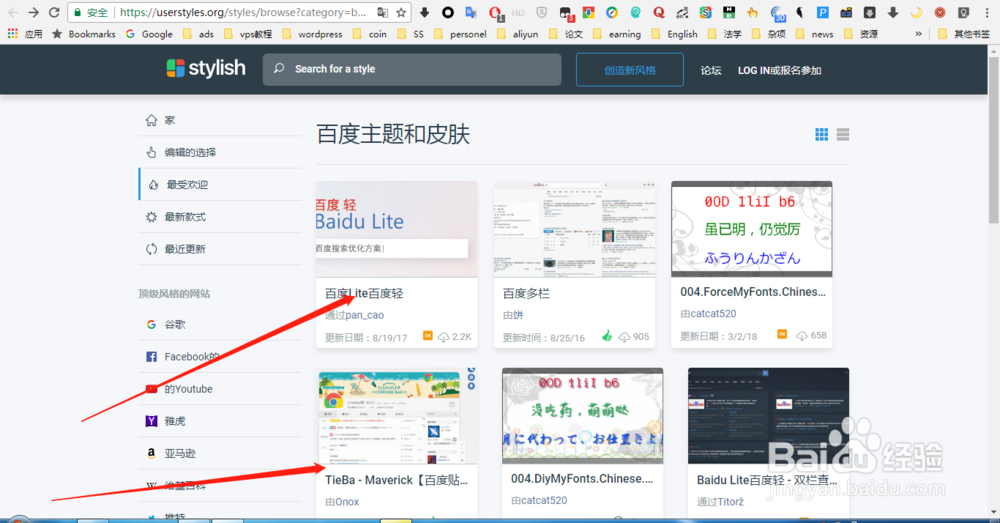Image resolution: width=1000 pixels, height=523 pixels.
Task: Open Google bookmark in bookmarks bar
Action: point(149,34)
